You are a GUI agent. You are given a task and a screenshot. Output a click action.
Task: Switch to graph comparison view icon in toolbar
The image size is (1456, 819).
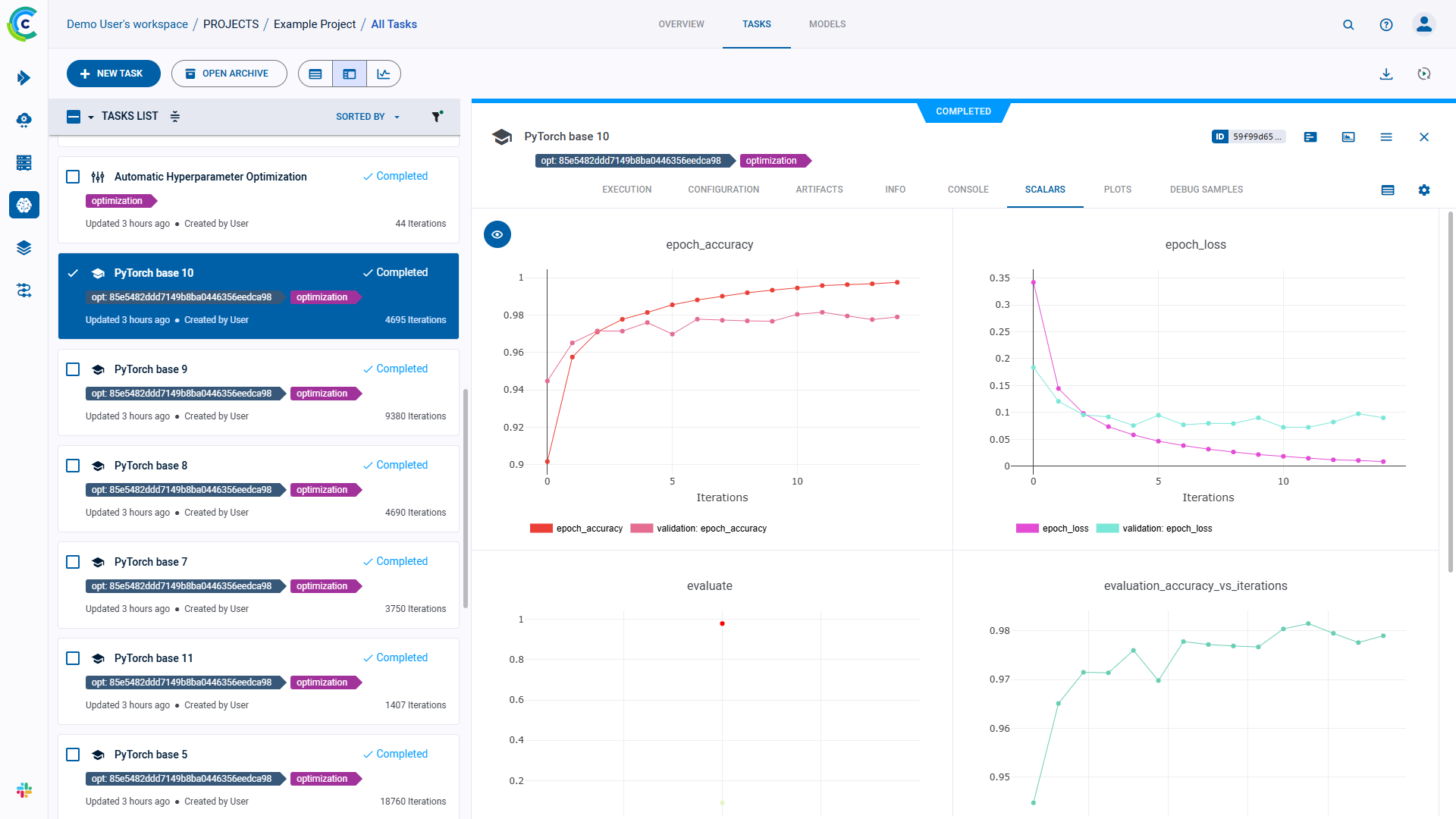[x=384, y=74]
